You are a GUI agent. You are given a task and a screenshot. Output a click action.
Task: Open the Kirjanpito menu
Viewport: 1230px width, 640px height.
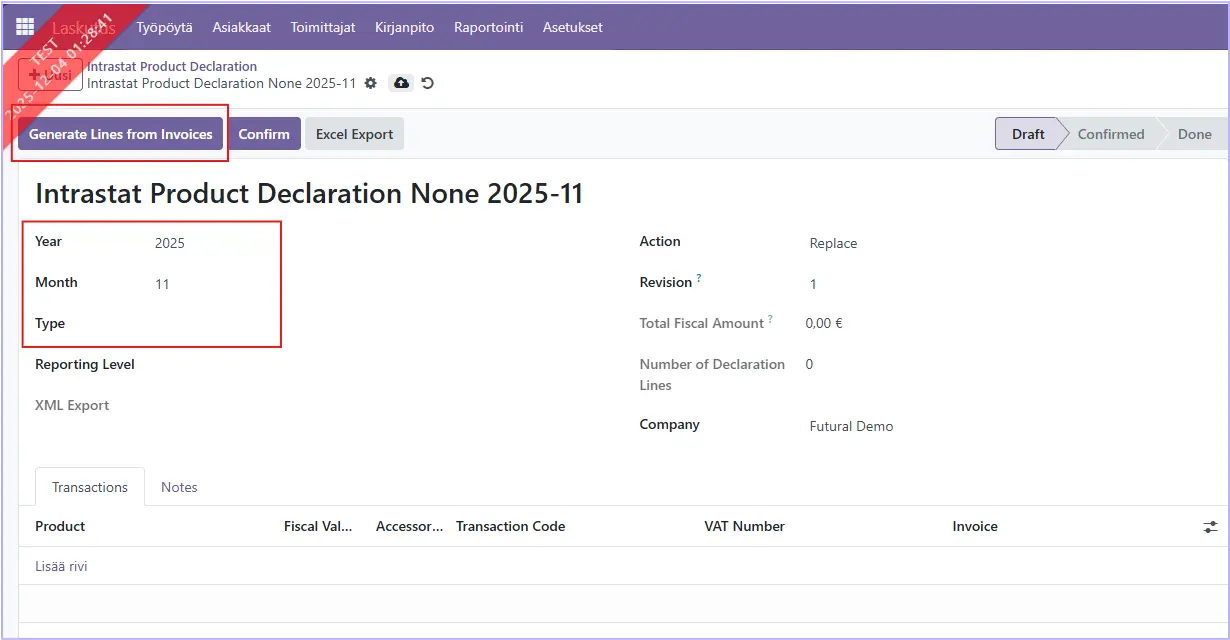click(x=404, y=27)
